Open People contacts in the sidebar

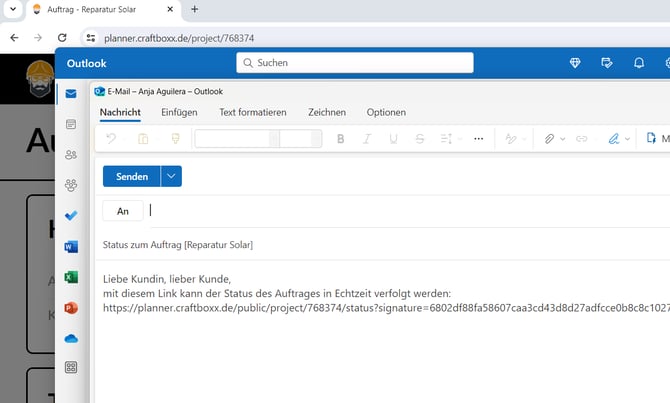tap(70, 155)
